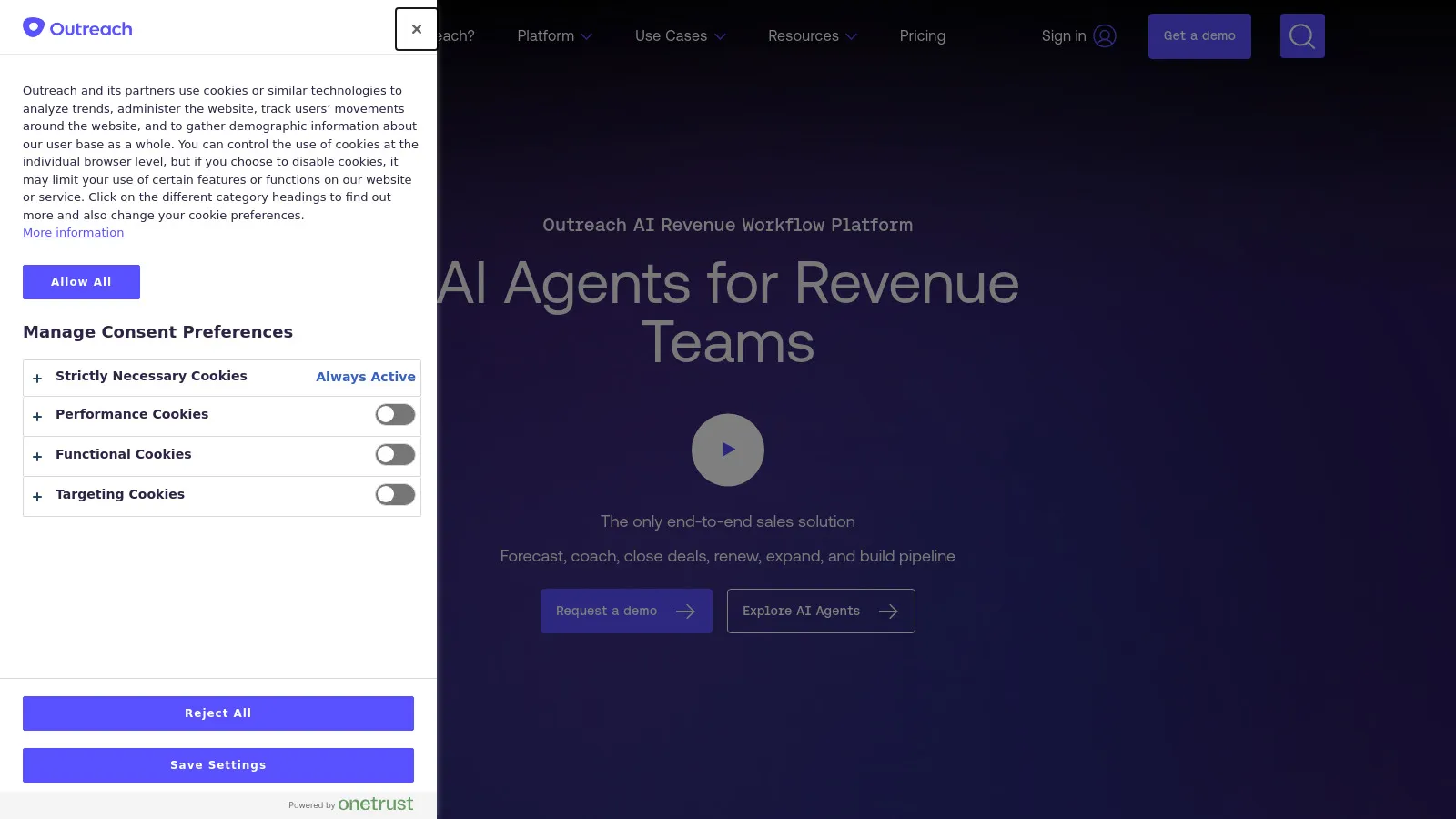
Task: Expand Strictly Necessary Cookies section
Action: tap(37, 378)
